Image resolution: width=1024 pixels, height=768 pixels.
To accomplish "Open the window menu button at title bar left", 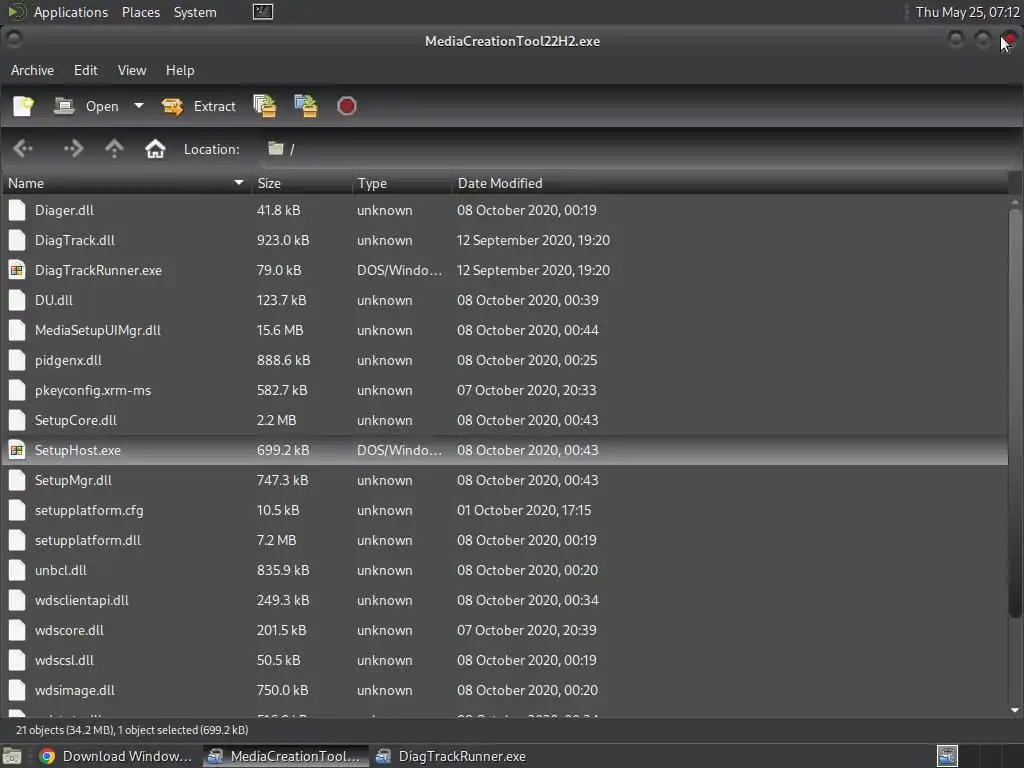I will [x=14, y=40].
